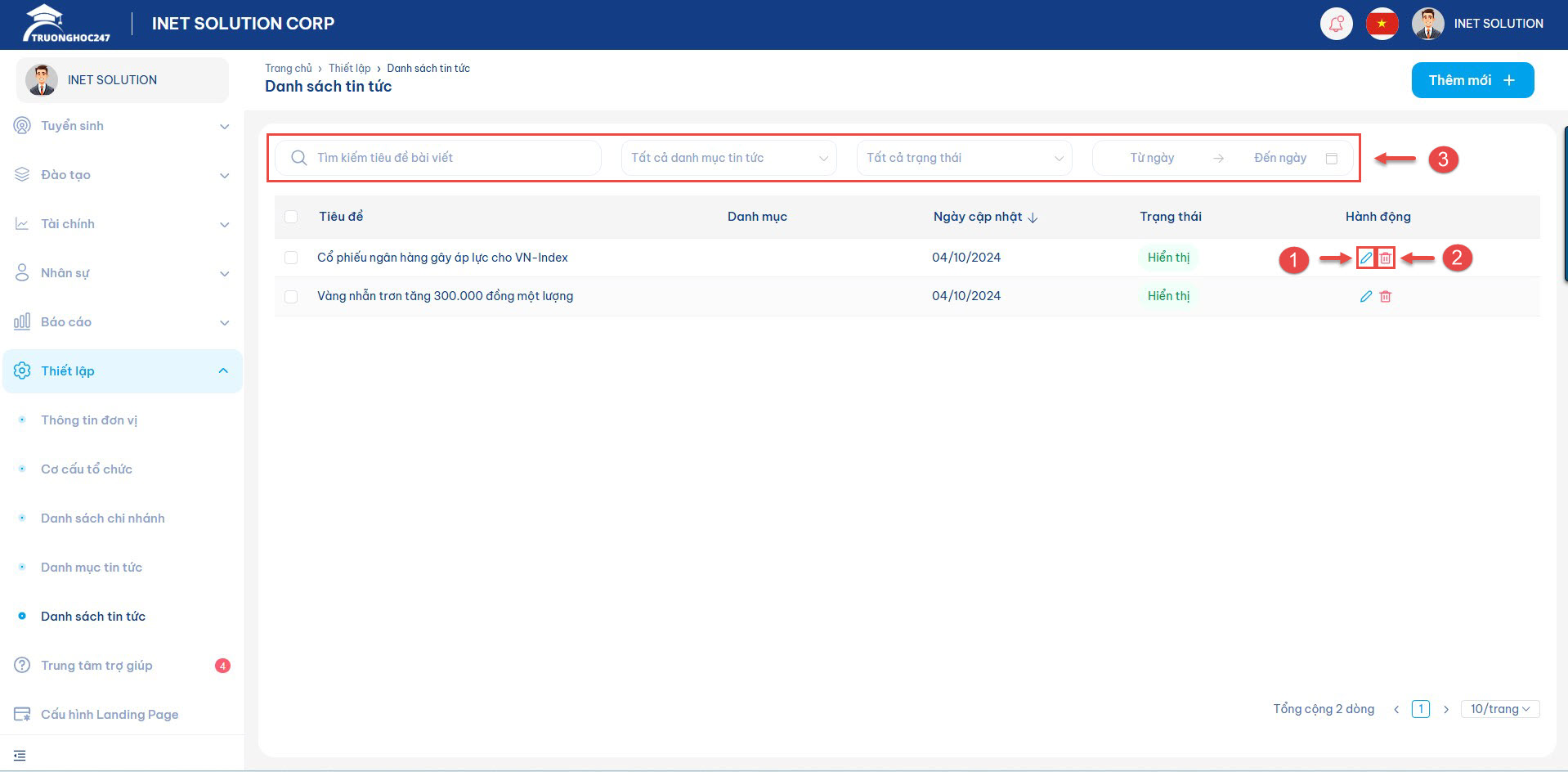Toggle the select-all checkbox in table header

point(291,217)
